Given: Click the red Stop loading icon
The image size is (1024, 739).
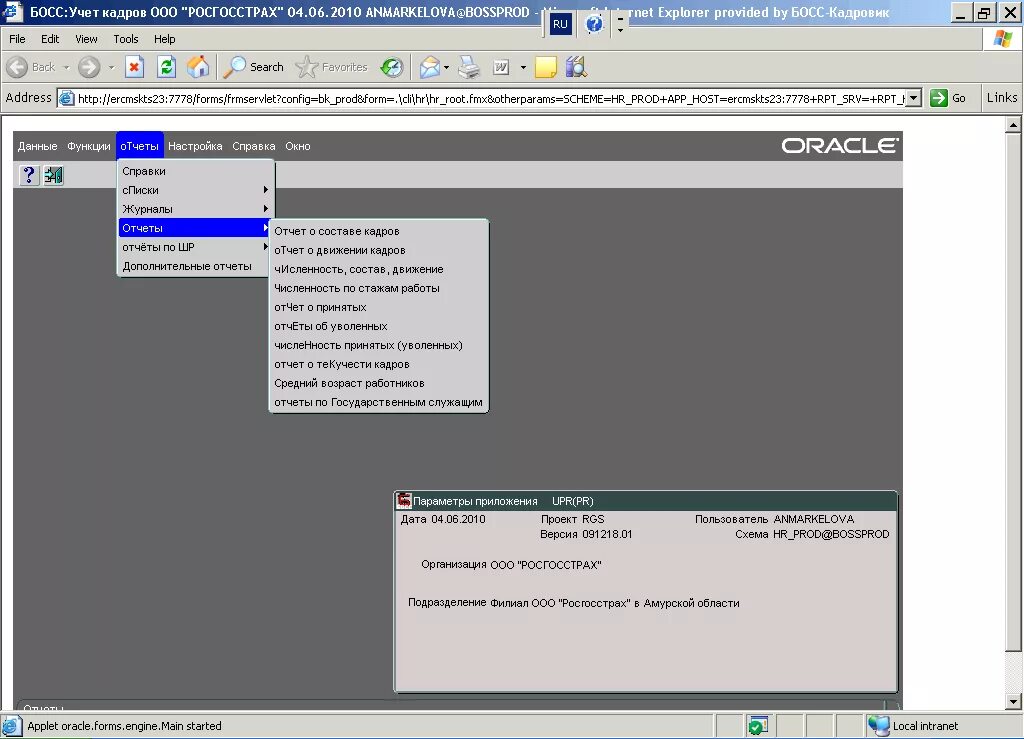Looking at the screenshot, I should (135, 67).
